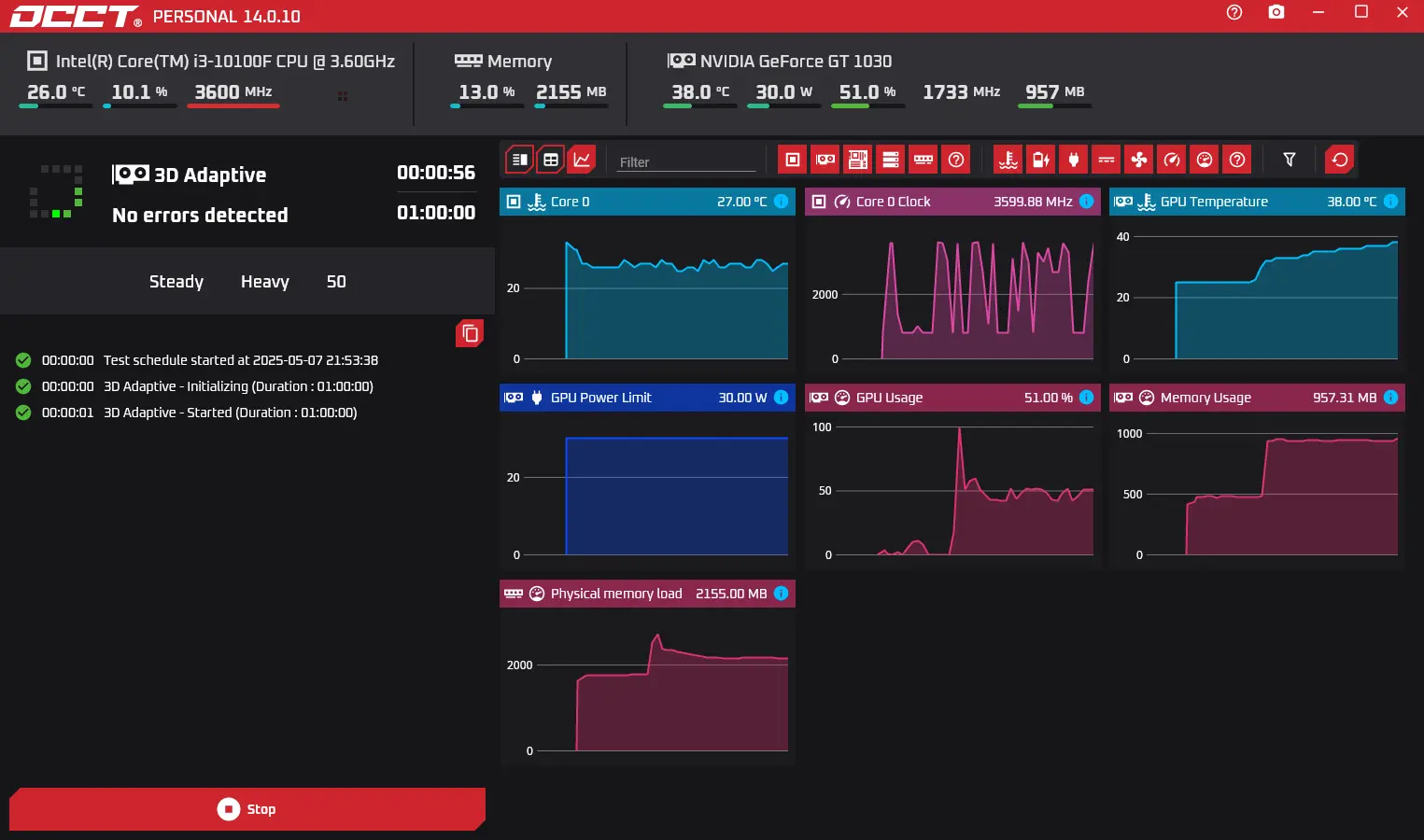Open the funnel filter options
Screen dimensions: 1424x840
click(x=1289, y=160)
